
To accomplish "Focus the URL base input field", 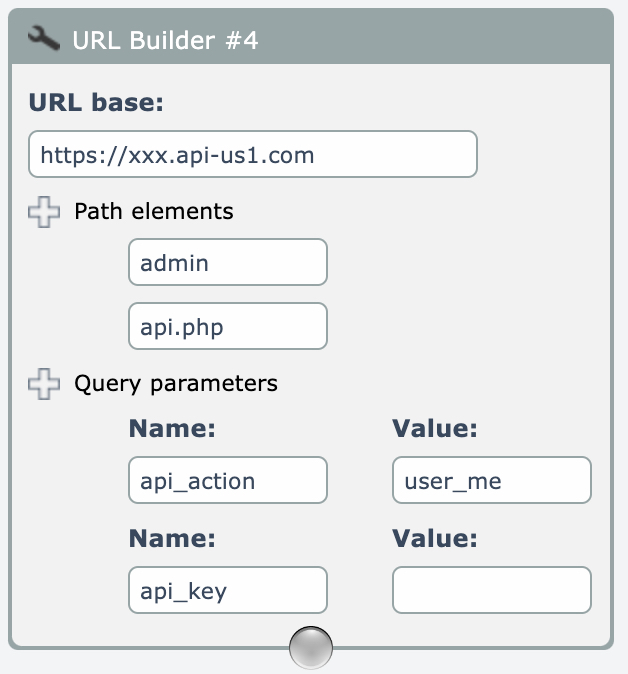I will point(252,154).
